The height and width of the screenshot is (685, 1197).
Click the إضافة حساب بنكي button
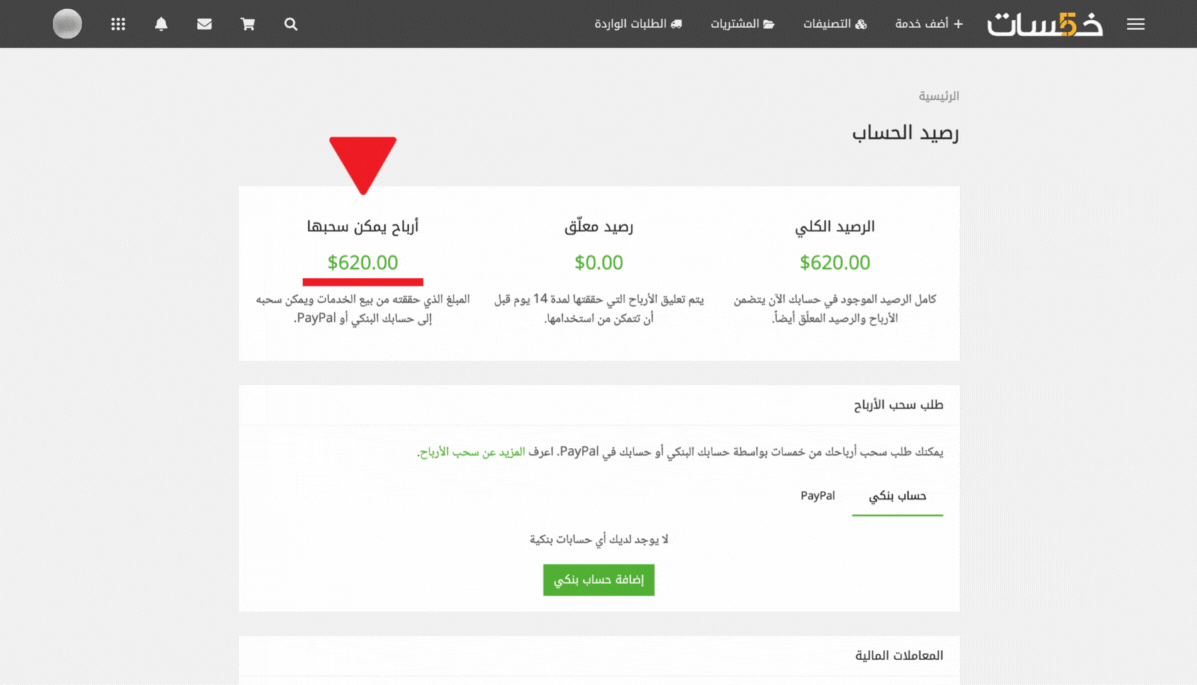click(598, 580)
